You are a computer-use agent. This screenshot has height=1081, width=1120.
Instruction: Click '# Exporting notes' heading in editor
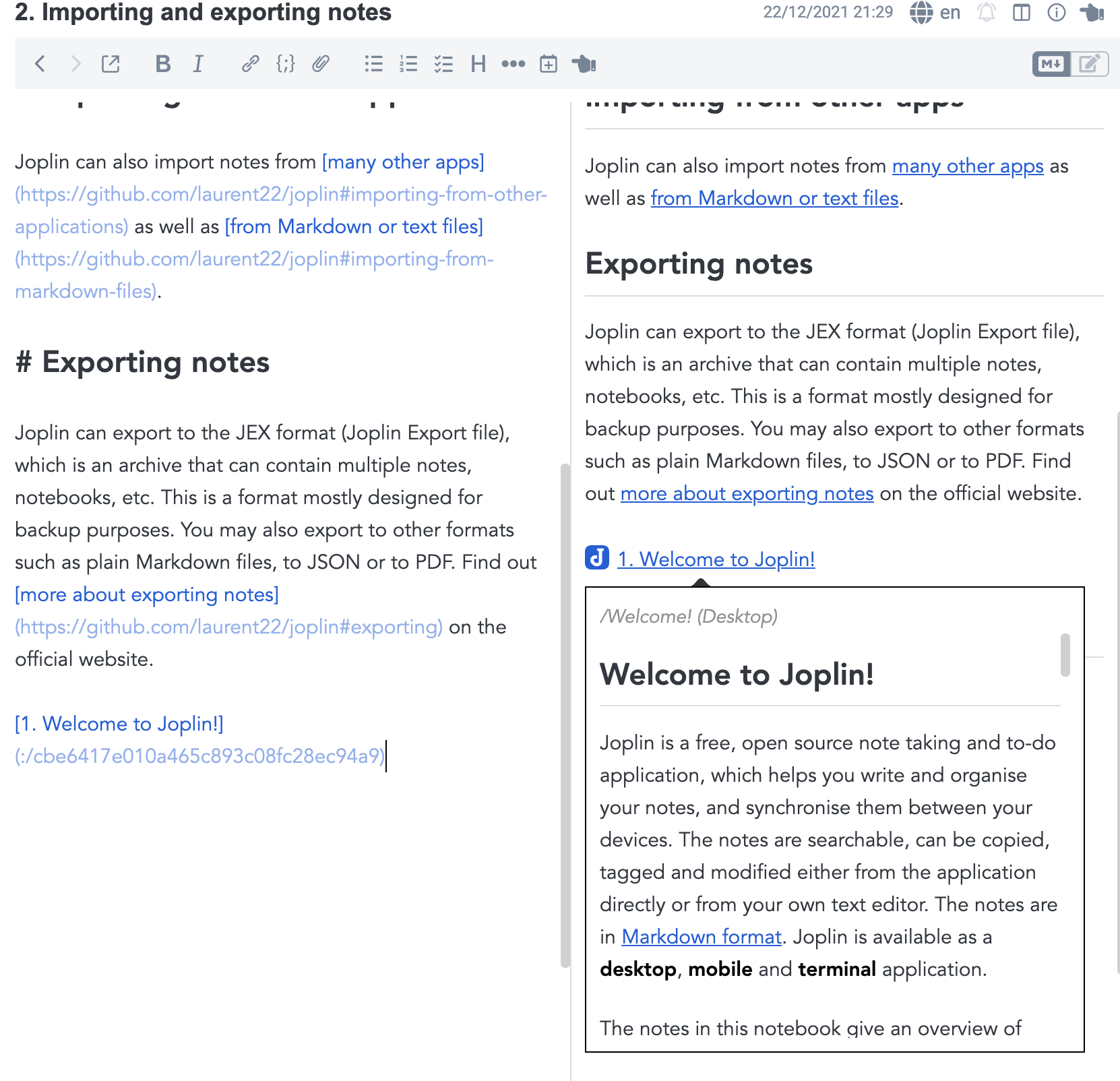click(x=142, y=363)
